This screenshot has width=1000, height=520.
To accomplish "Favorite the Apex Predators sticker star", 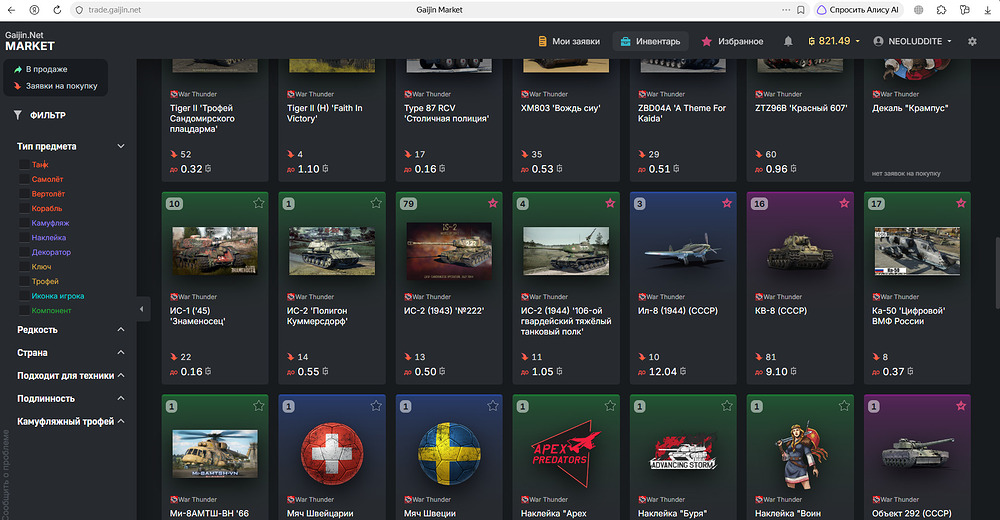I will click(x=610, y=405).
